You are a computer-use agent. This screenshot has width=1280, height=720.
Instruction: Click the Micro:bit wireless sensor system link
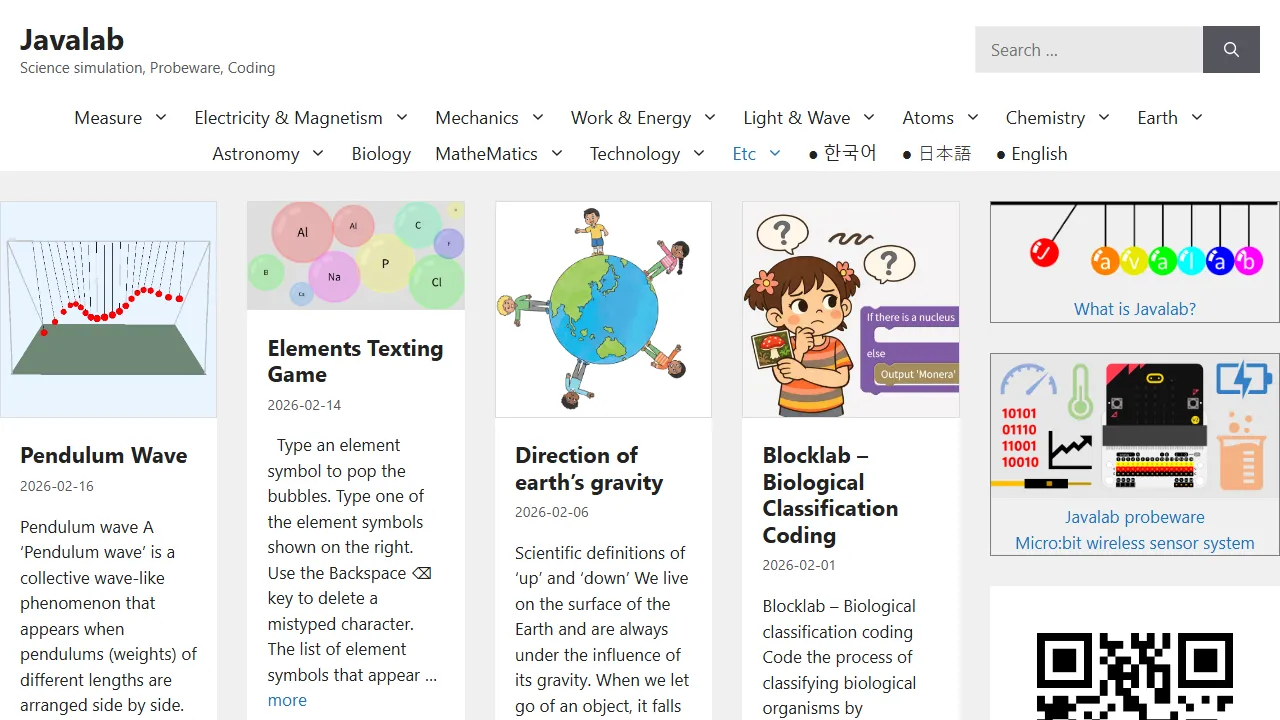[1133, 543]
